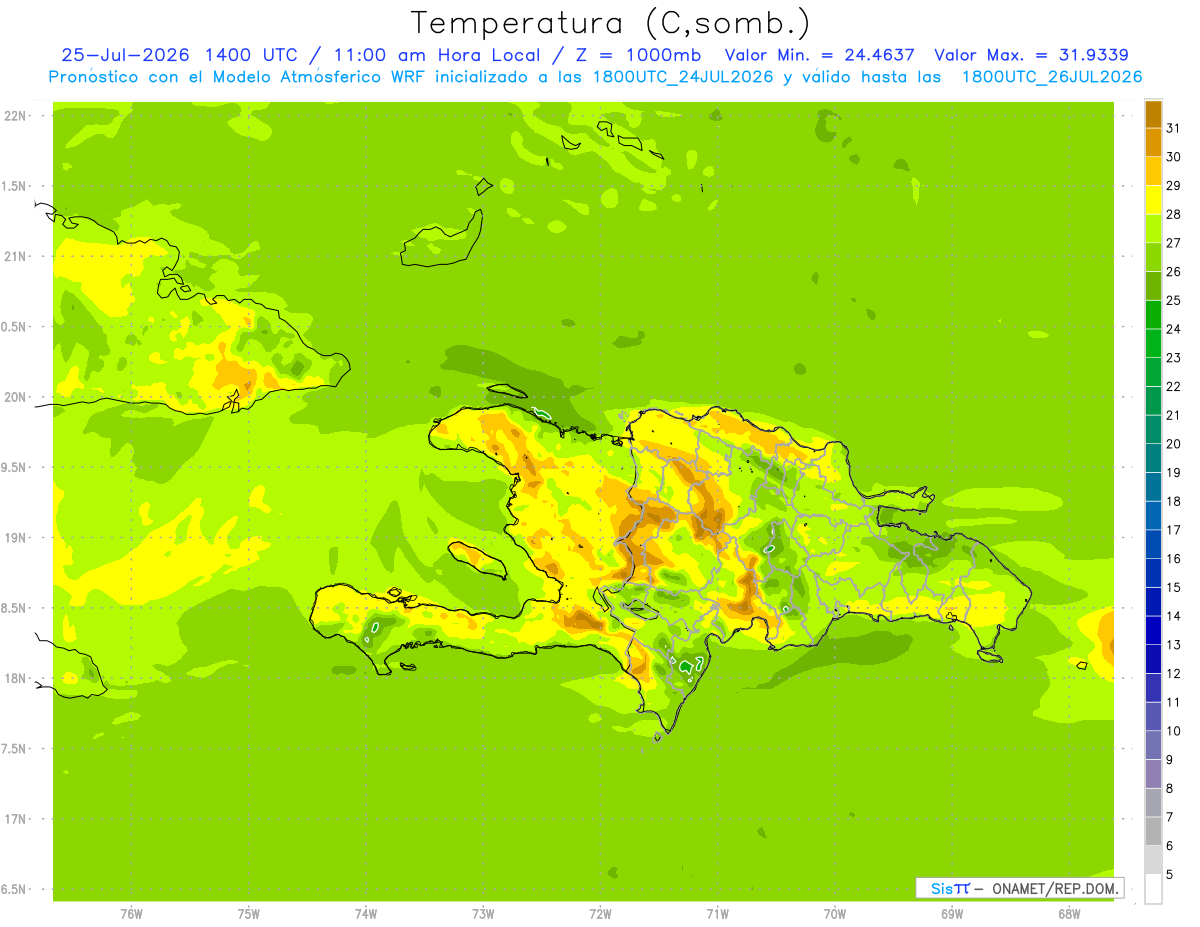This screenshot has width=1200, height=927.
Task: Click legend value 24
Action: tap(1174, 329)
